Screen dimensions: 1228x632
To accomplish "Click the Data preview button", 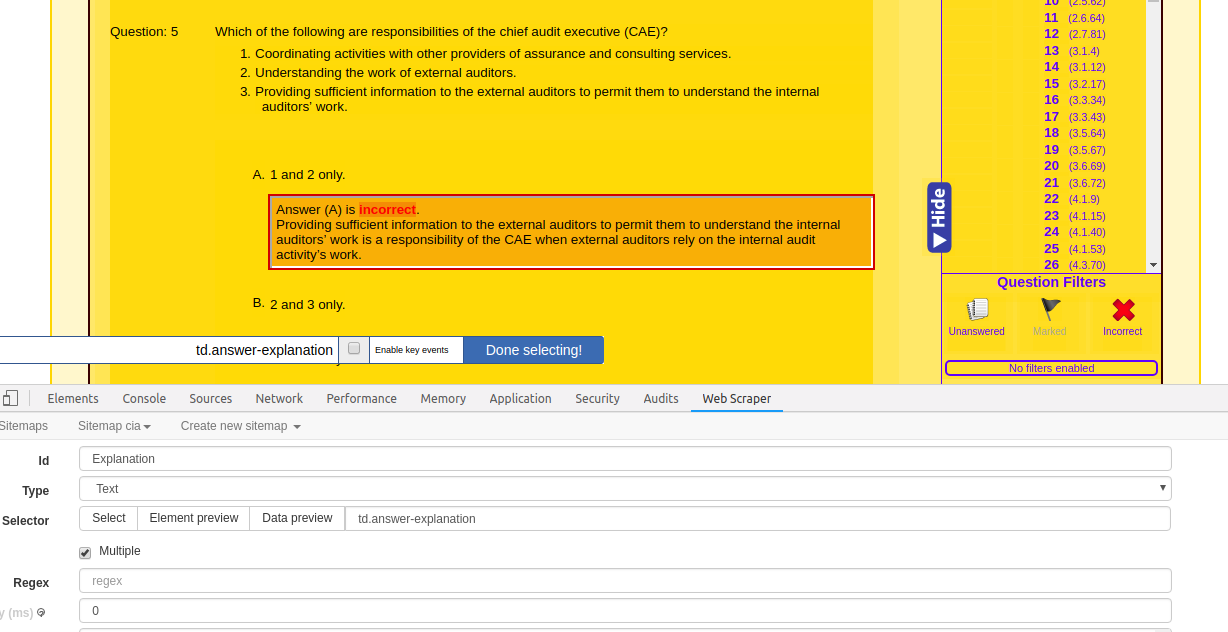I will click(297, 518).
